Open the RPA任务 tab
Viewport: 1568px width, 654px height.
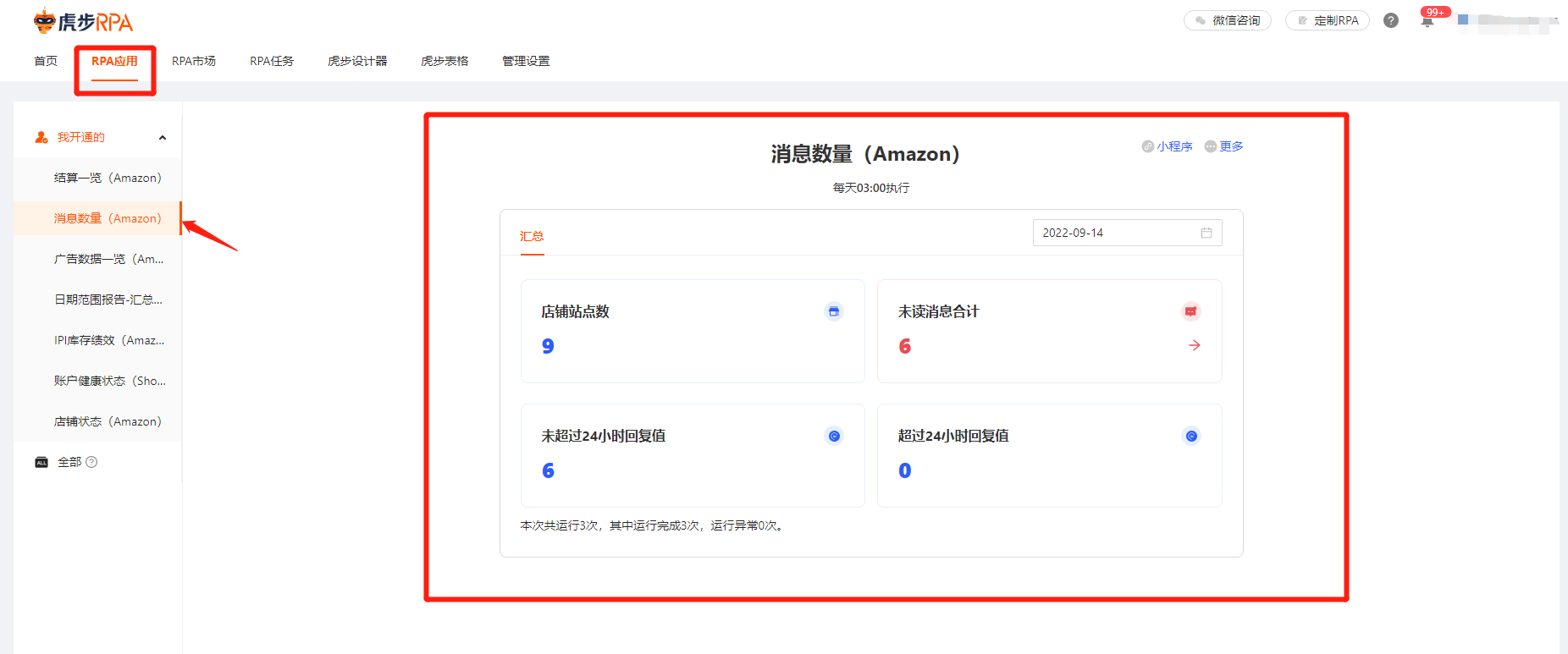pyautogui.click(x=272, y=61)
